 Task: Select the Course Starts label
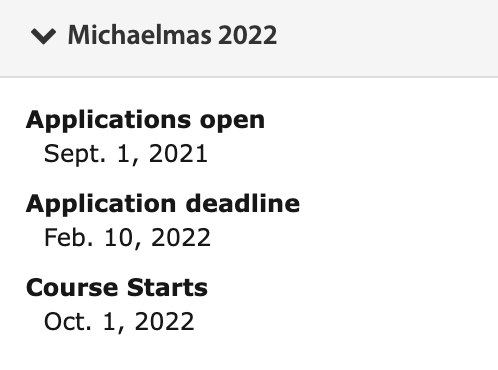coord(117,288)
